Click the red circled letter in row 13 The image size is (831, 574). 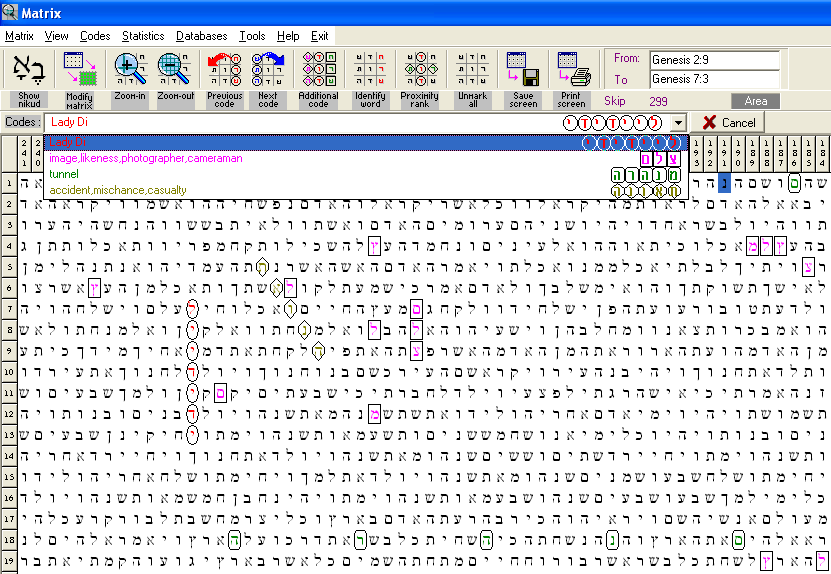pyautogui.click(x=192, y=435)
